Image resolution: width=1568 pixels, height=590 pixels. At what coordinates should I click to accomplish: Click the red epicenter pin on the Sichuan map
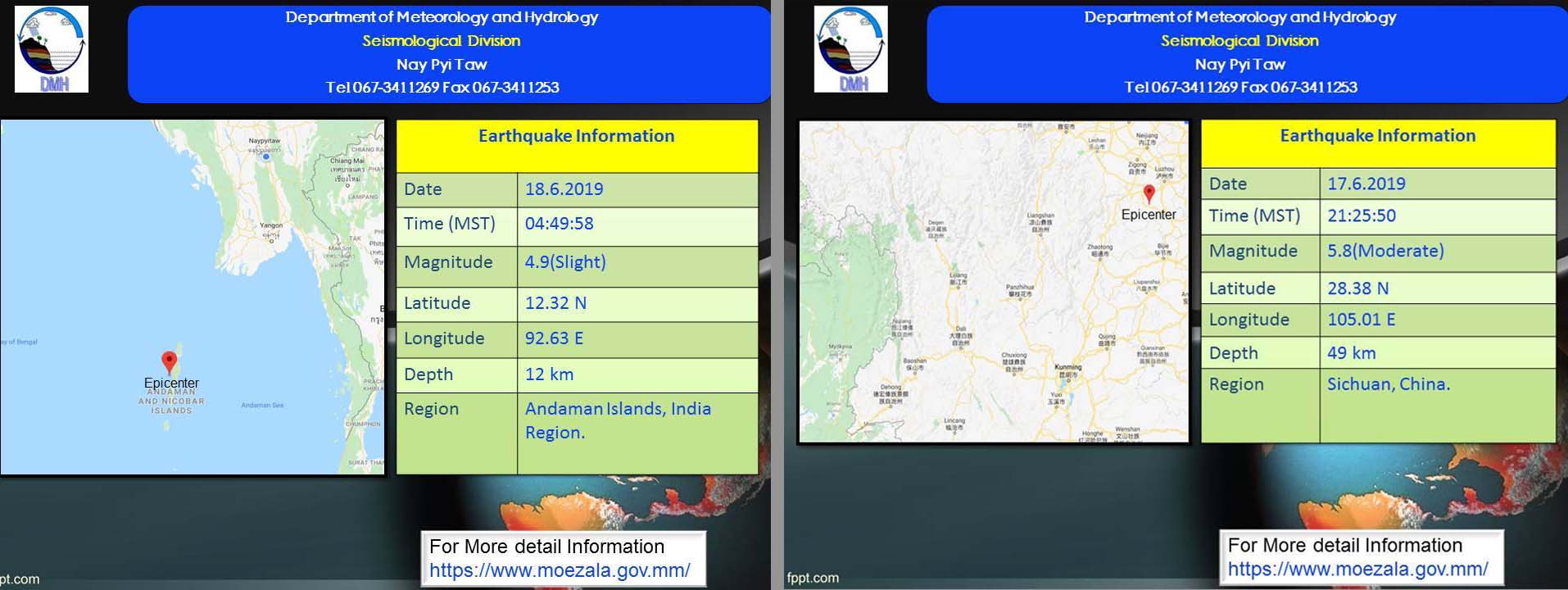click(1149, 194)
